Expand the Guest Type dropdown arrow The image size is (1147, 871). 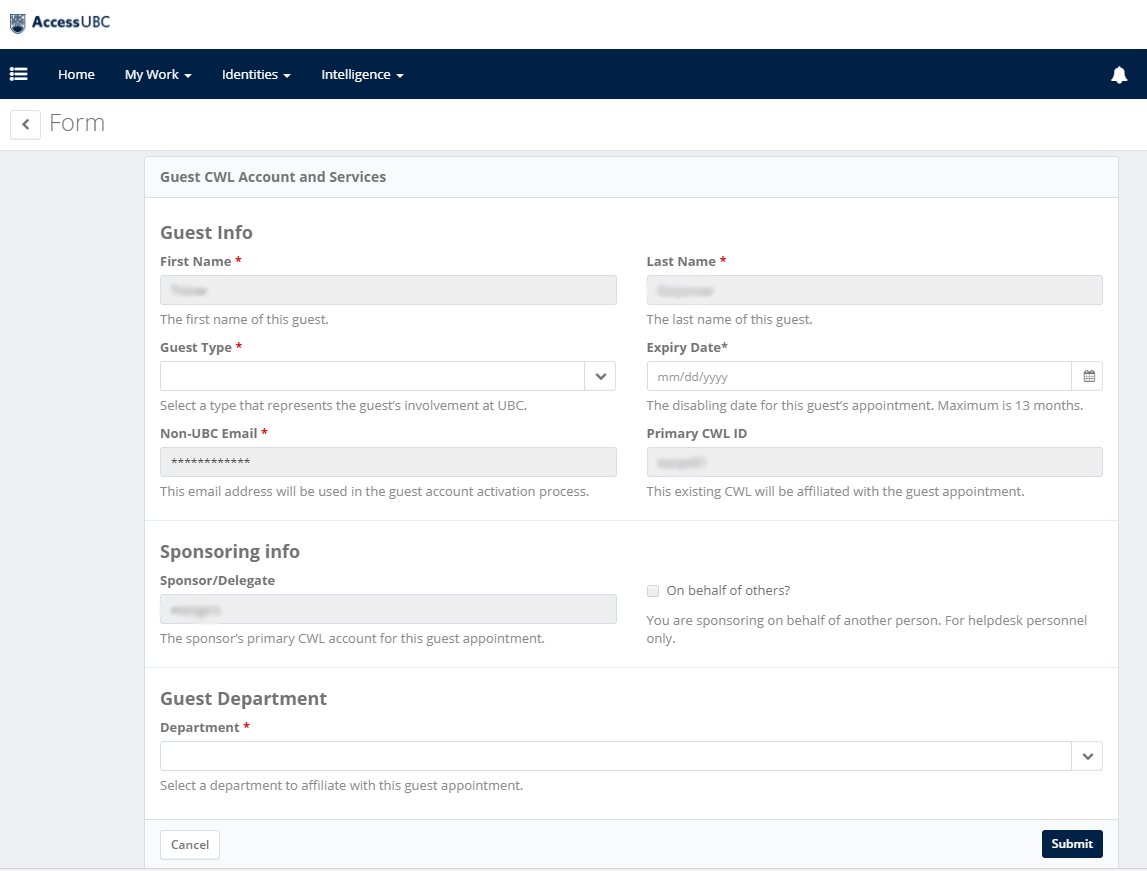point(600,376)
